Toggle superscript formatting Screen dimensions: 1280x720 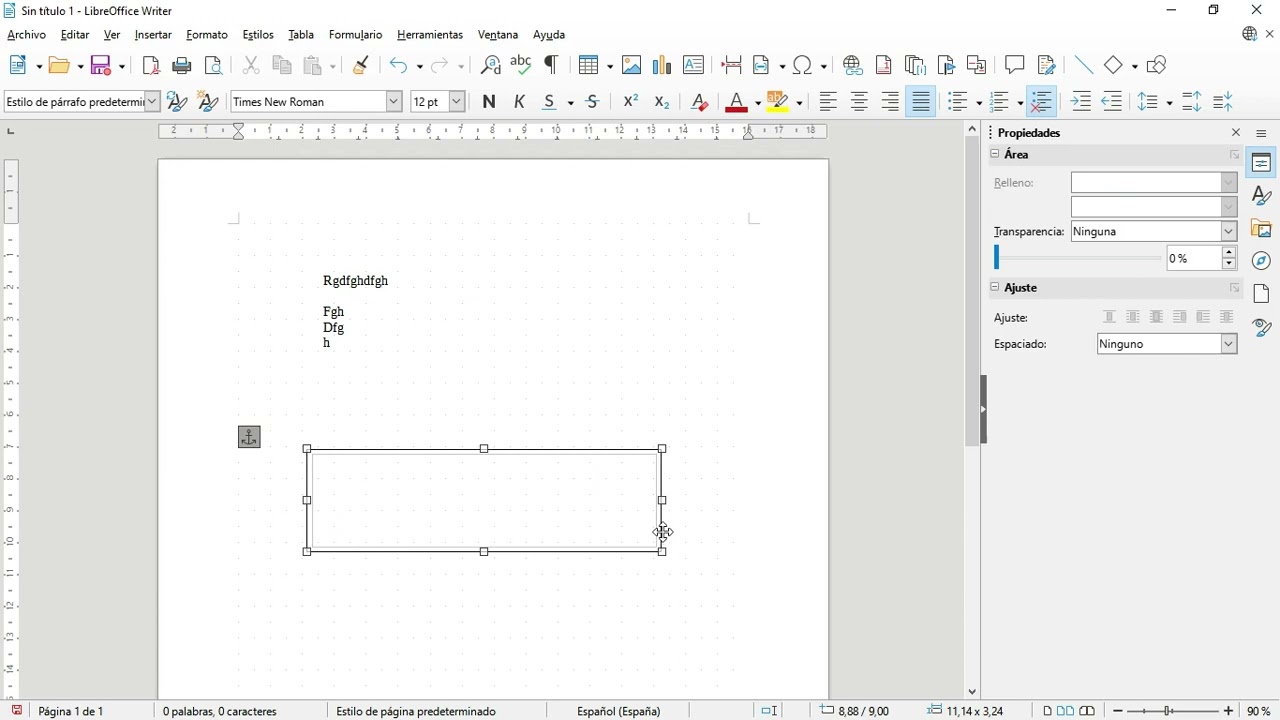631,102
